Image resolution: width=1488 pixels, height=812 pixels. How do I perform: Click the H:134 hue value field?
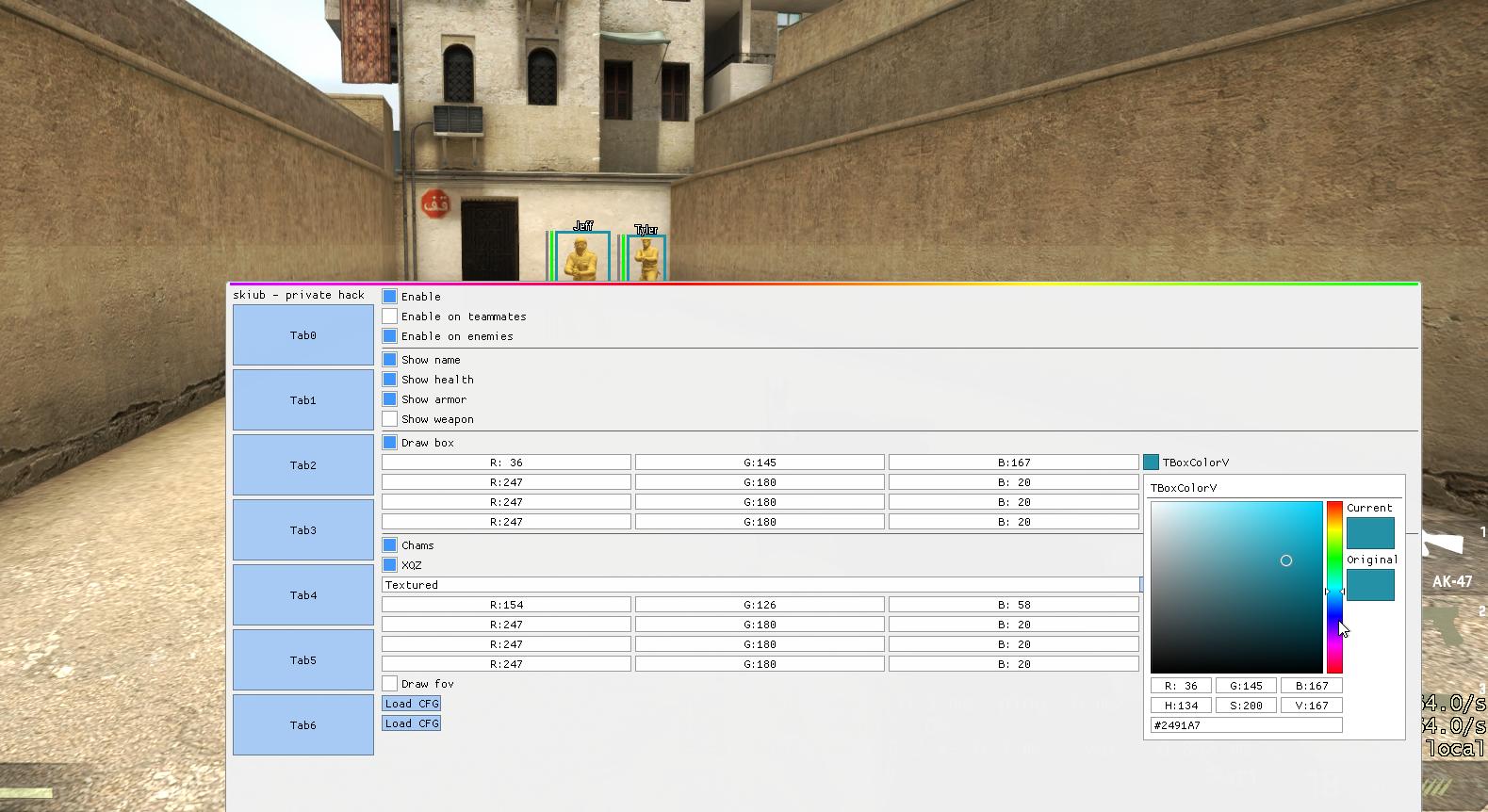(1181, 706)
